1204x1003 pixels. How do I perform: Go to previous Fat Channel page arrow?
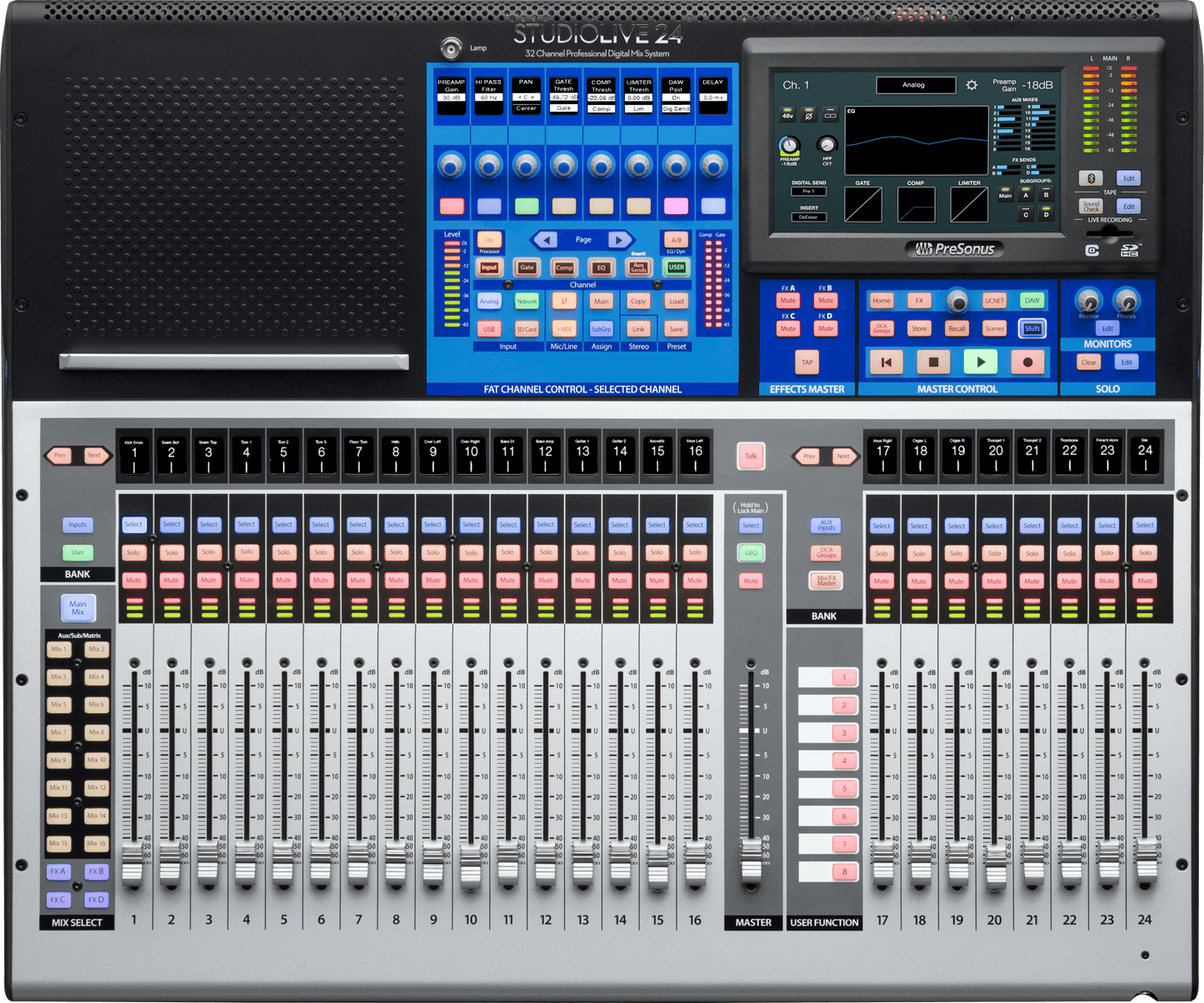pos(546,240)
